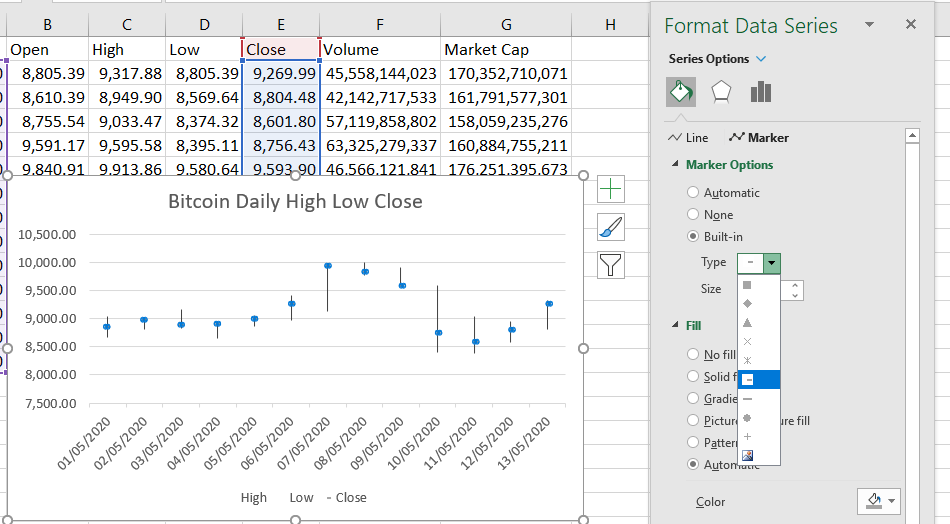950x524 pixels.
Task: Click the Chart Styles paintbrush button
Action: [611, 228]
